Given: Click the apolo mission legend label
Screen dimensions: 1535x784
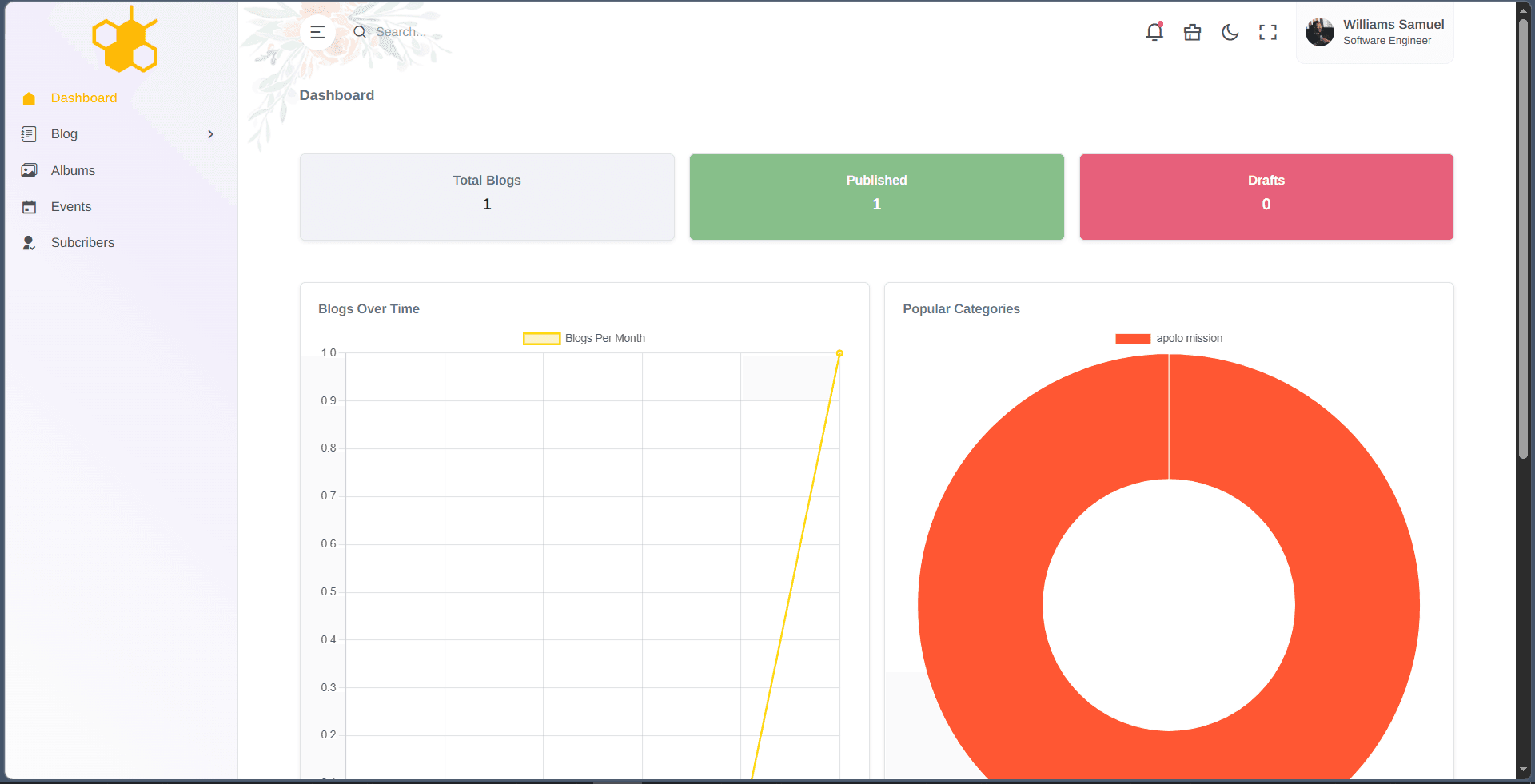Looking at the screenshot, I should 1190,339.
